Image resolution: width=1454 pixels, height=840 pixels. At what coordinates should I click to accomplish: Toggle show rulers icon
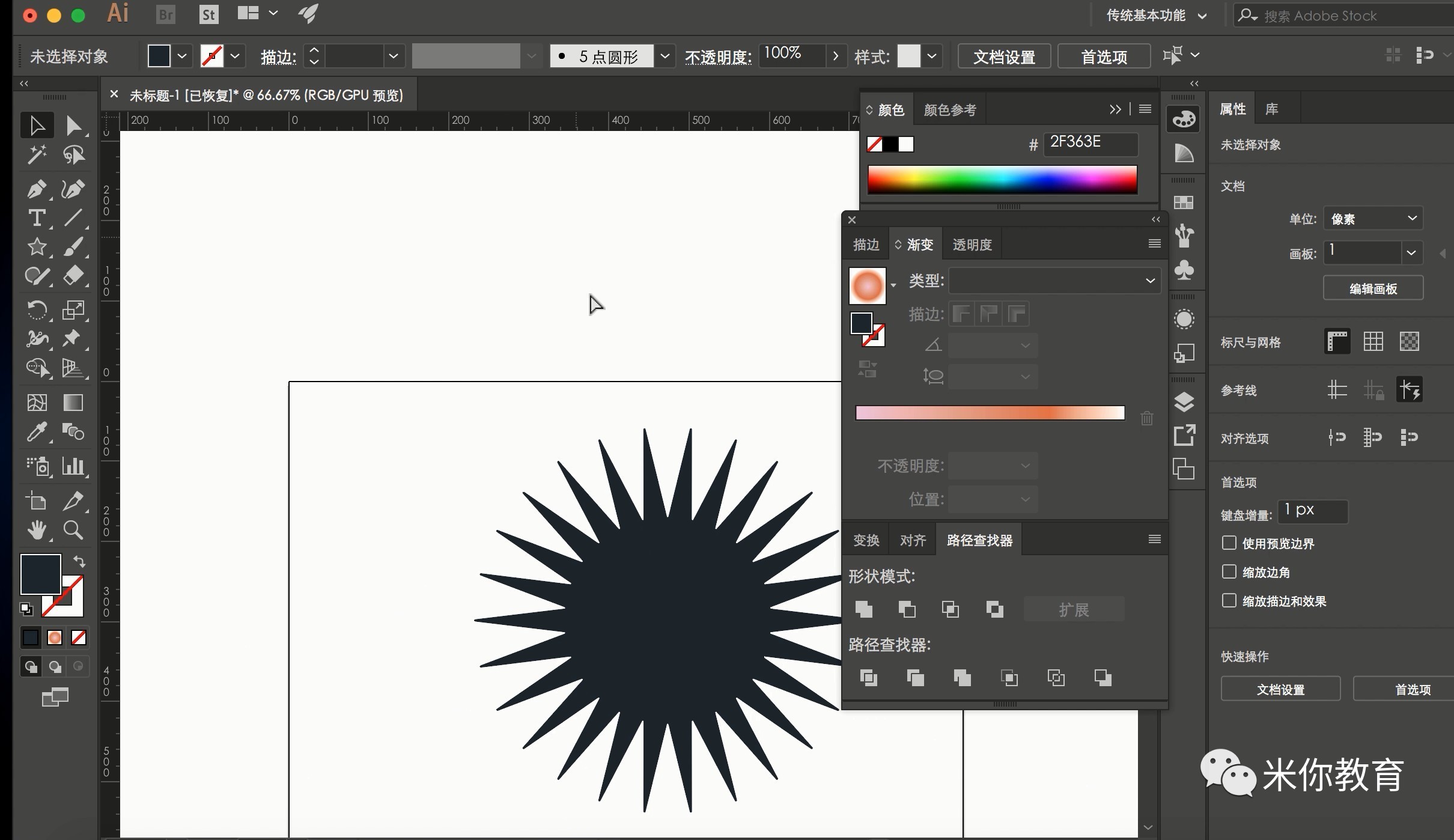tap(1337, 341)
